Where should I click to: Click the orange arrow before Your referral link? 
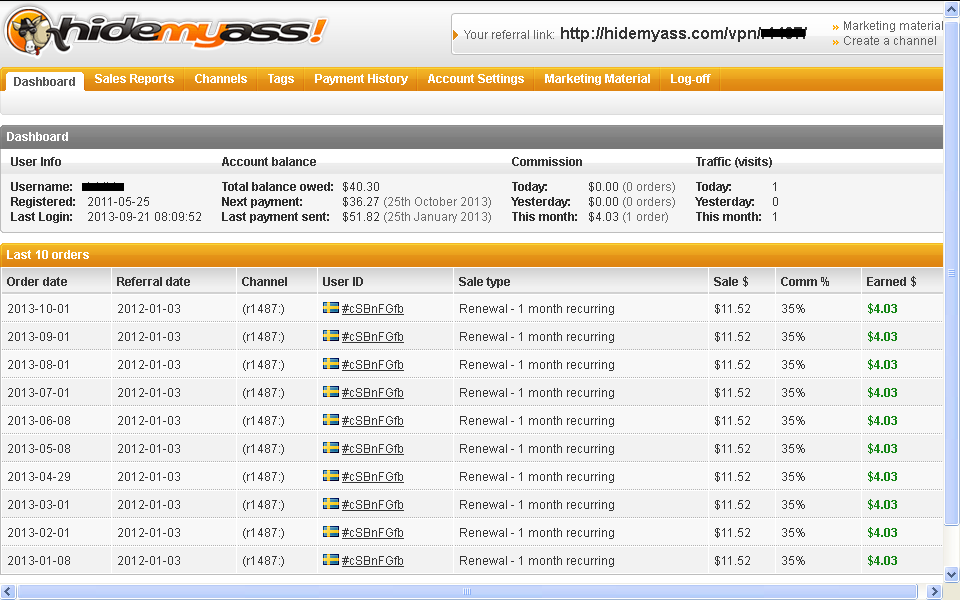click(457, 32)
